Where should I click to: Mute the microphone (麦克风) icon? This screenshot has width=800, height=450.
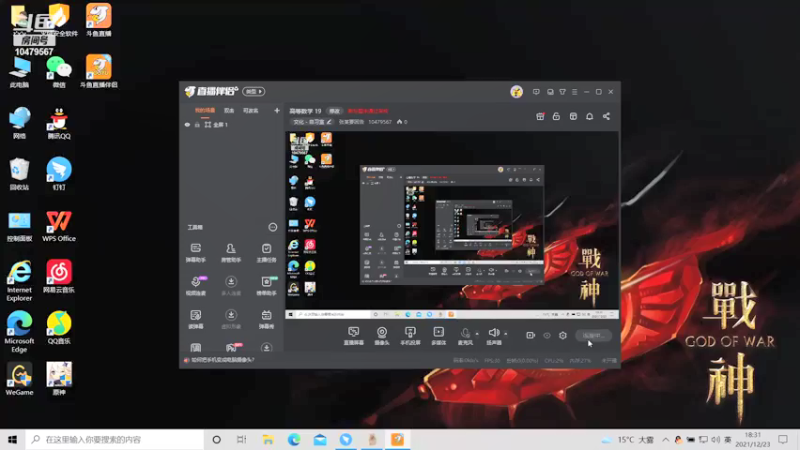[x=465, y=333]
